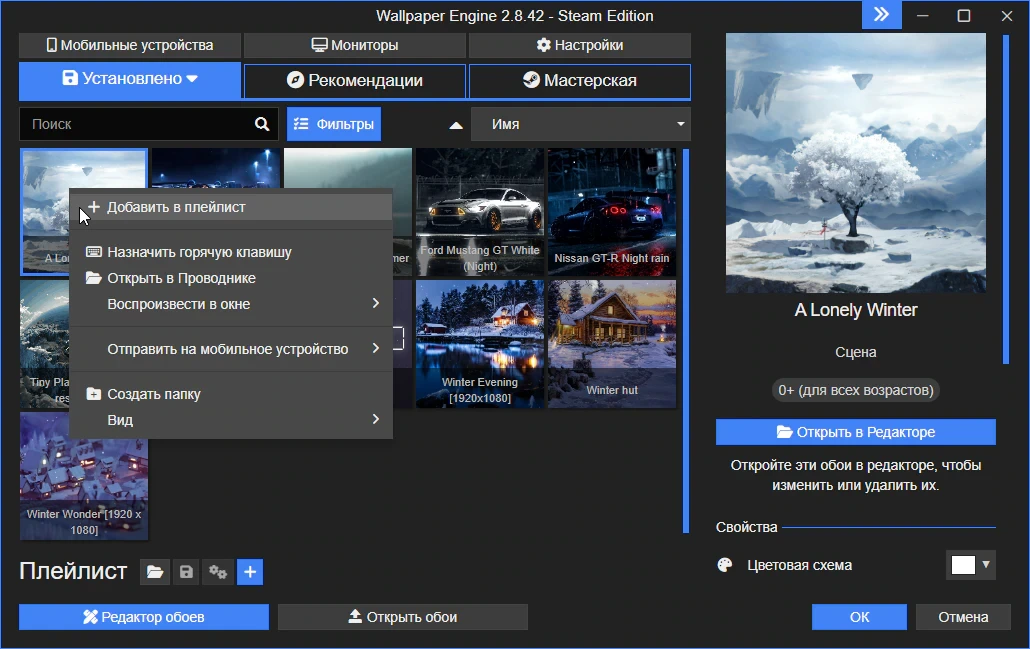Click the search magnifier icon
Screen dimensions: 1030x649
(x=261, y=124)
